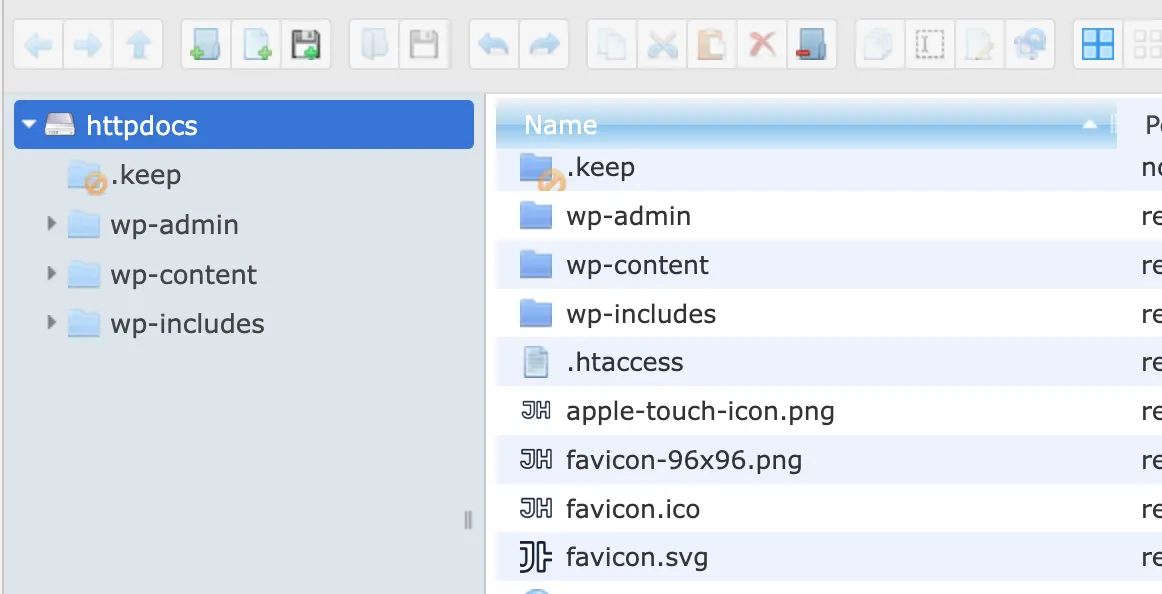Paste from clipboard with the clipboard icon
Screen dimensions: 1162x594
tap(711, 44)
